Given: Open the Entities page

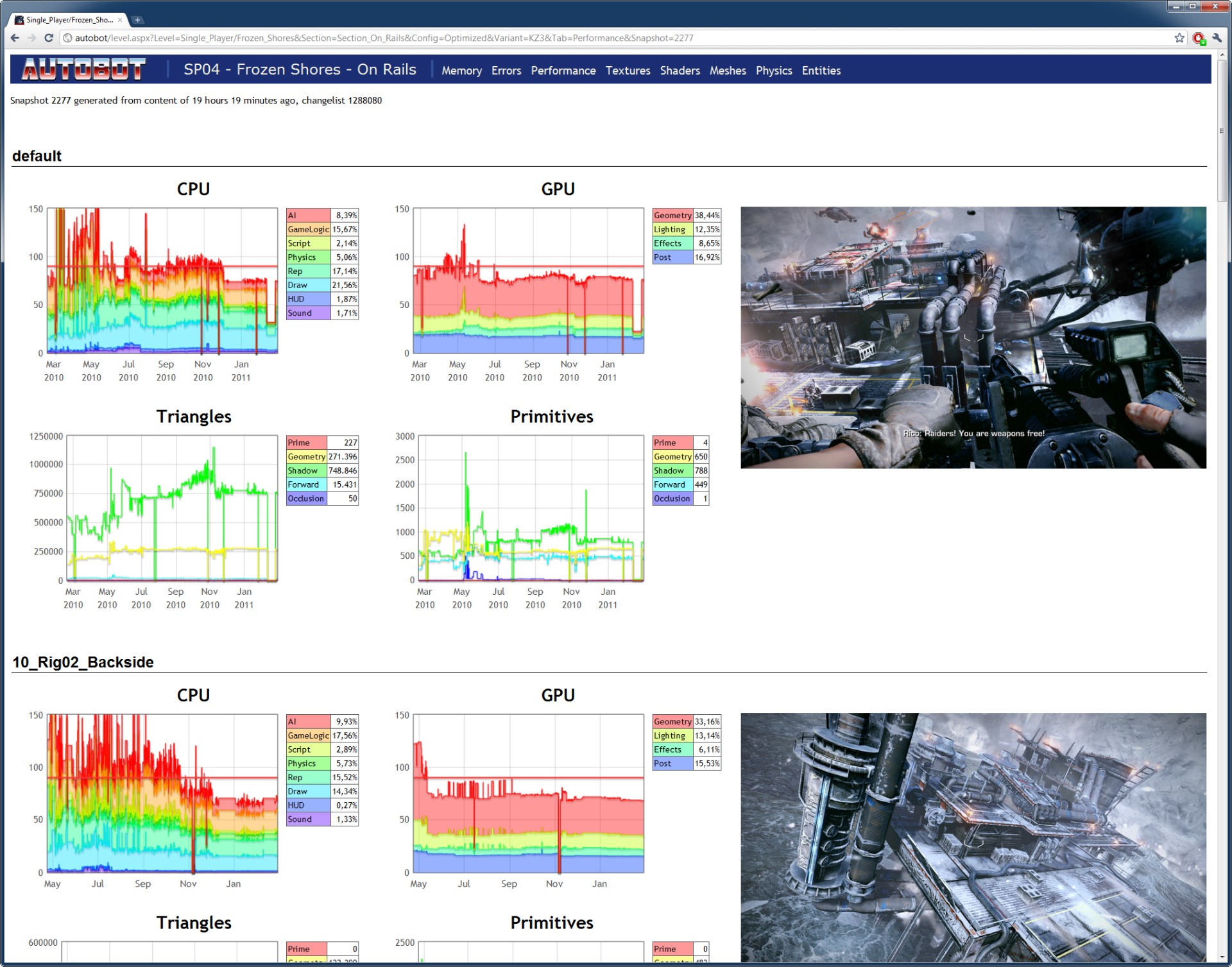Looking at the screenshot, I should point(821,71).
